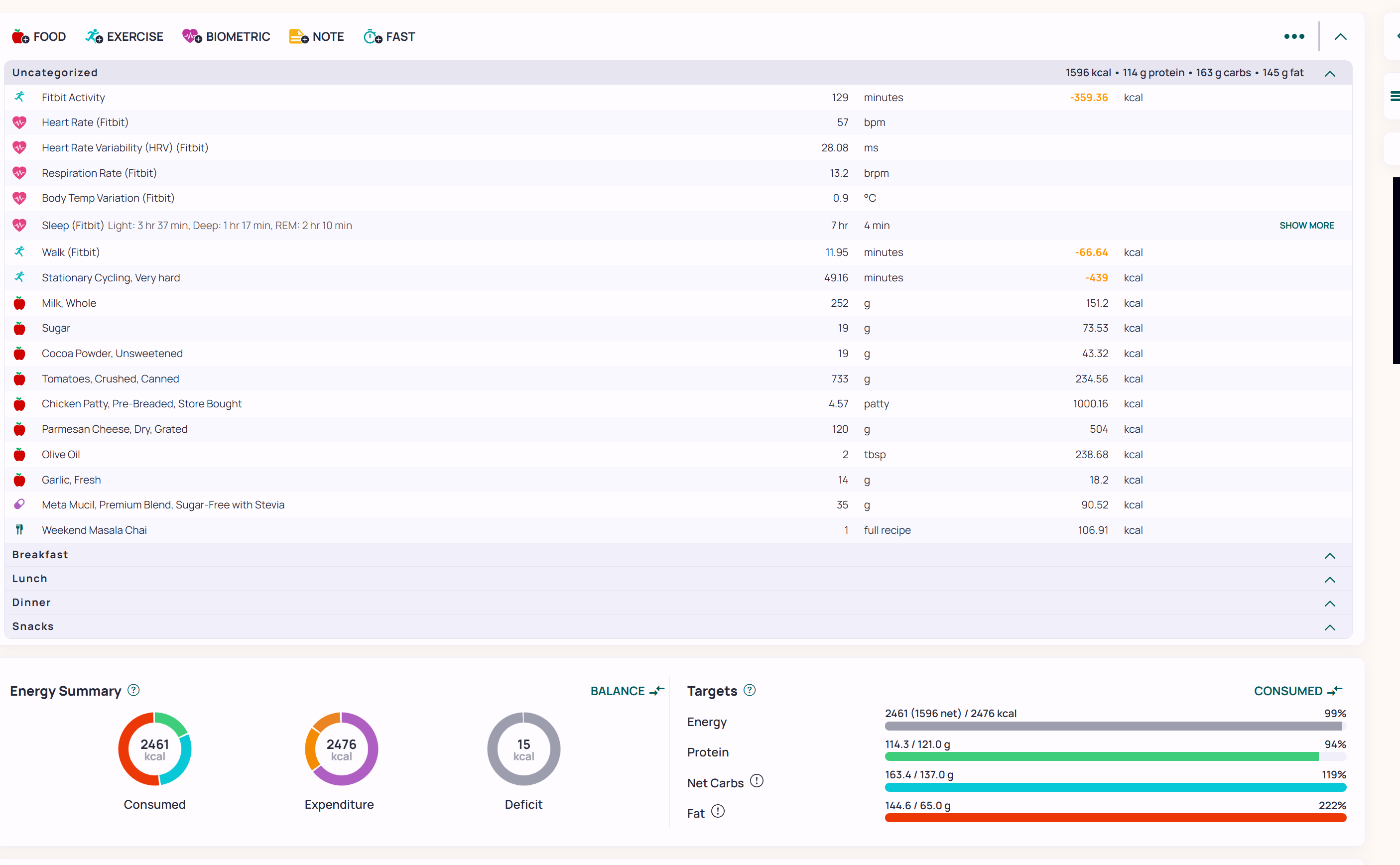This screenshot has height=865, width=1400.
Task: Open the three-dots more options menu
Action: click(x=1293, y=37)
